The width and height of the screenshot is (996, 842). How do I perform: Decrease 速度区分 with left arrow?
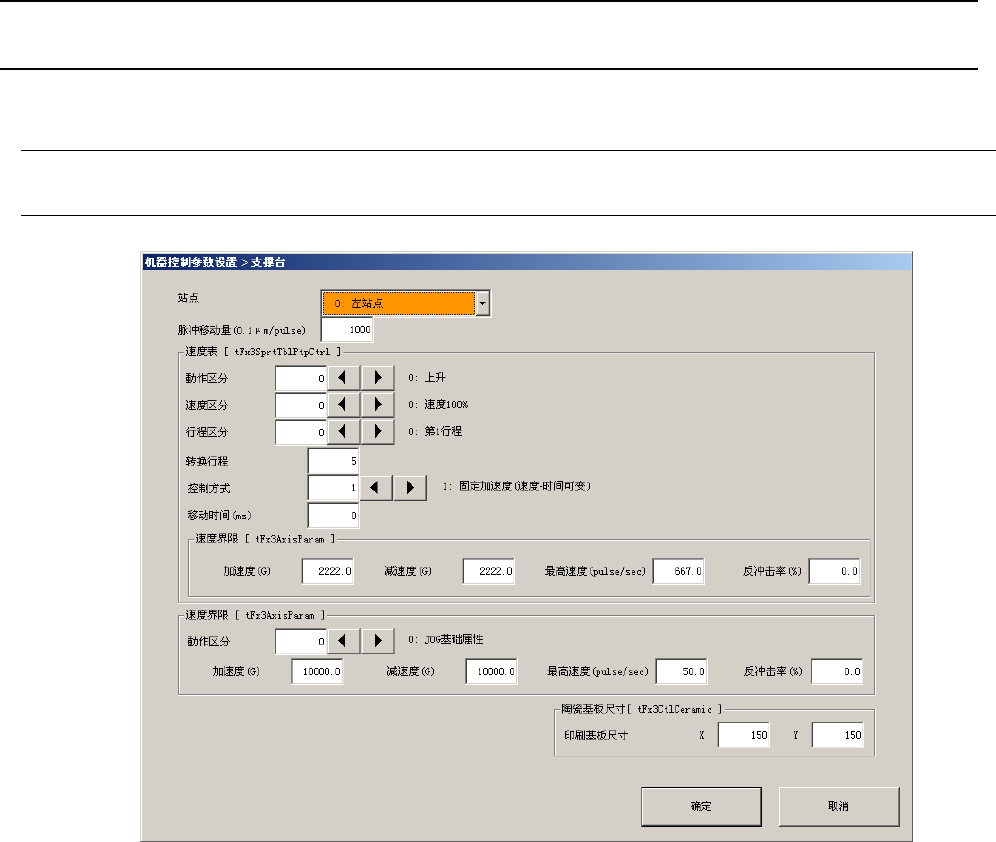tap(343, 405)
